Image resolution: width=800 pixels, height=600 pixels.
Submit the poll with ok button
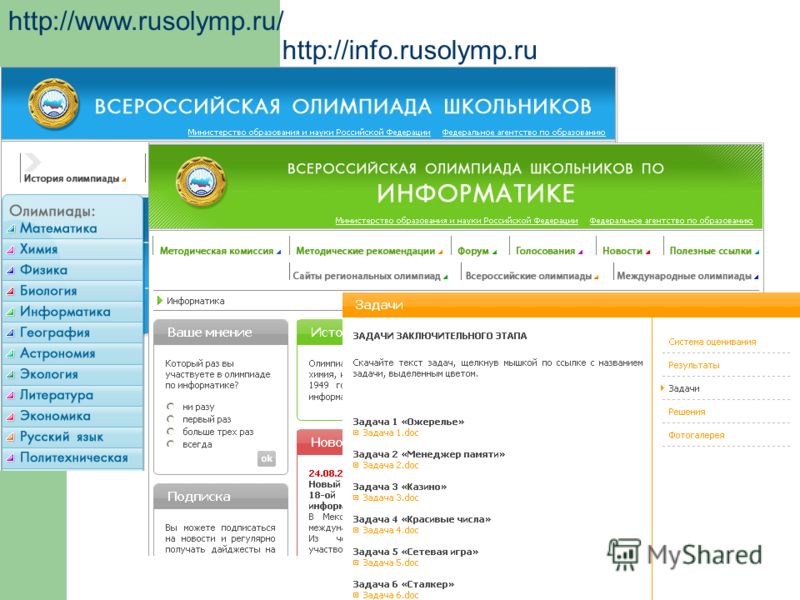(x=266, y=458)
